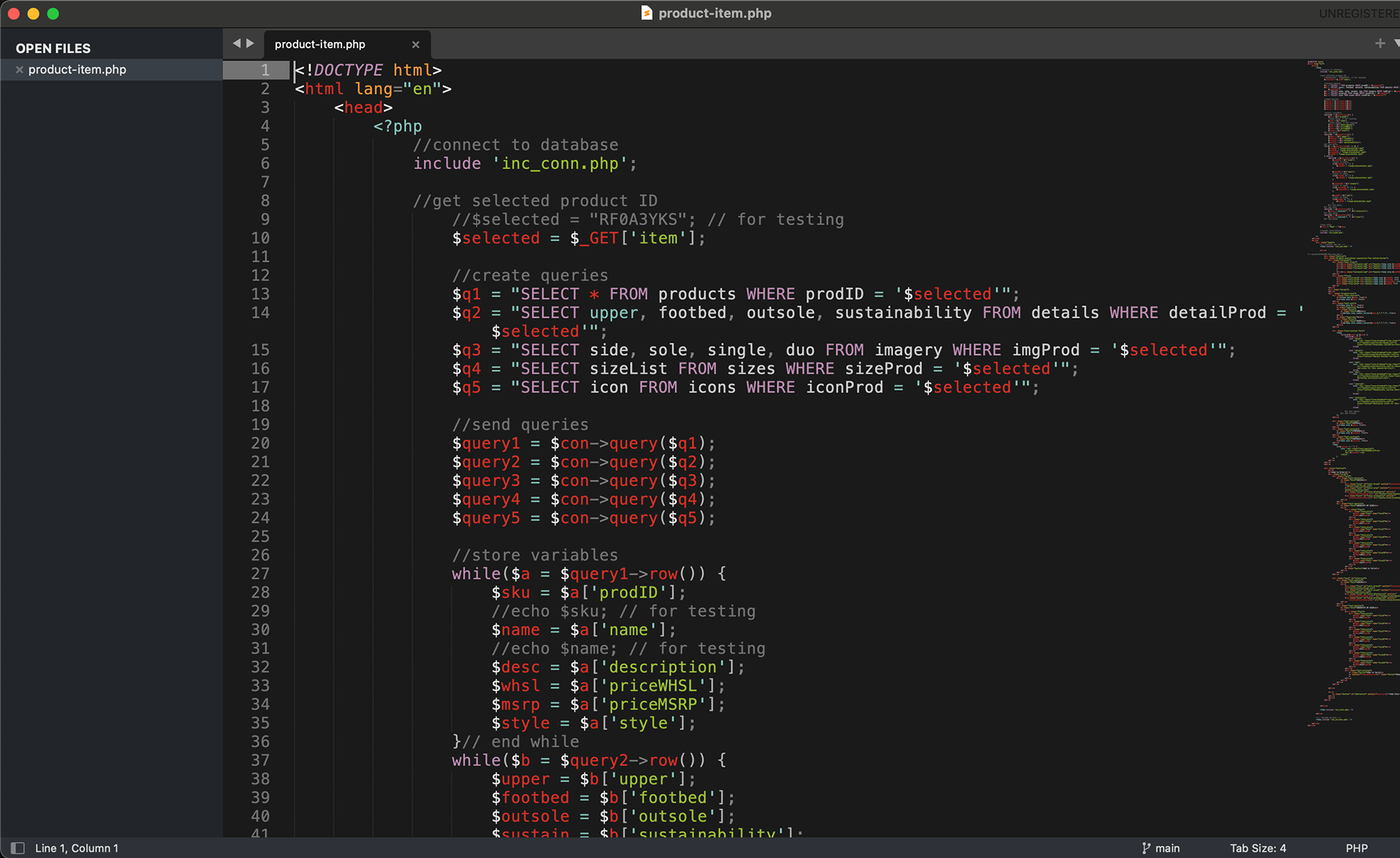Click the back navigation arrow in tab bar
Viewport: 1400px width, 858px height.
coord(236,44)
